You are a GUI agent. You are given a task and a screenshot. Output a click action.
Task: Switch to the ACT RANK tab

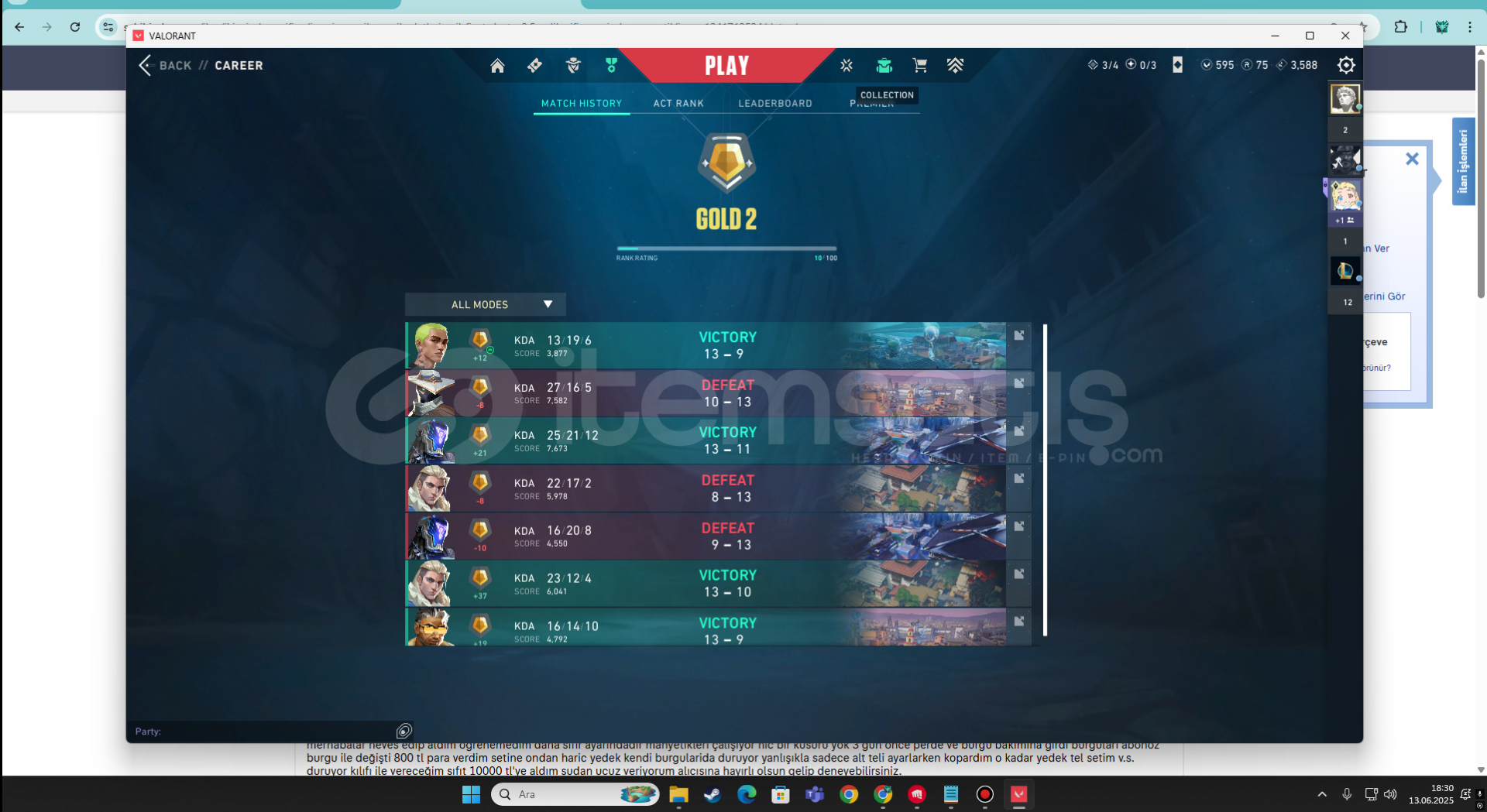pyautogui.click(x=678, y=103)
